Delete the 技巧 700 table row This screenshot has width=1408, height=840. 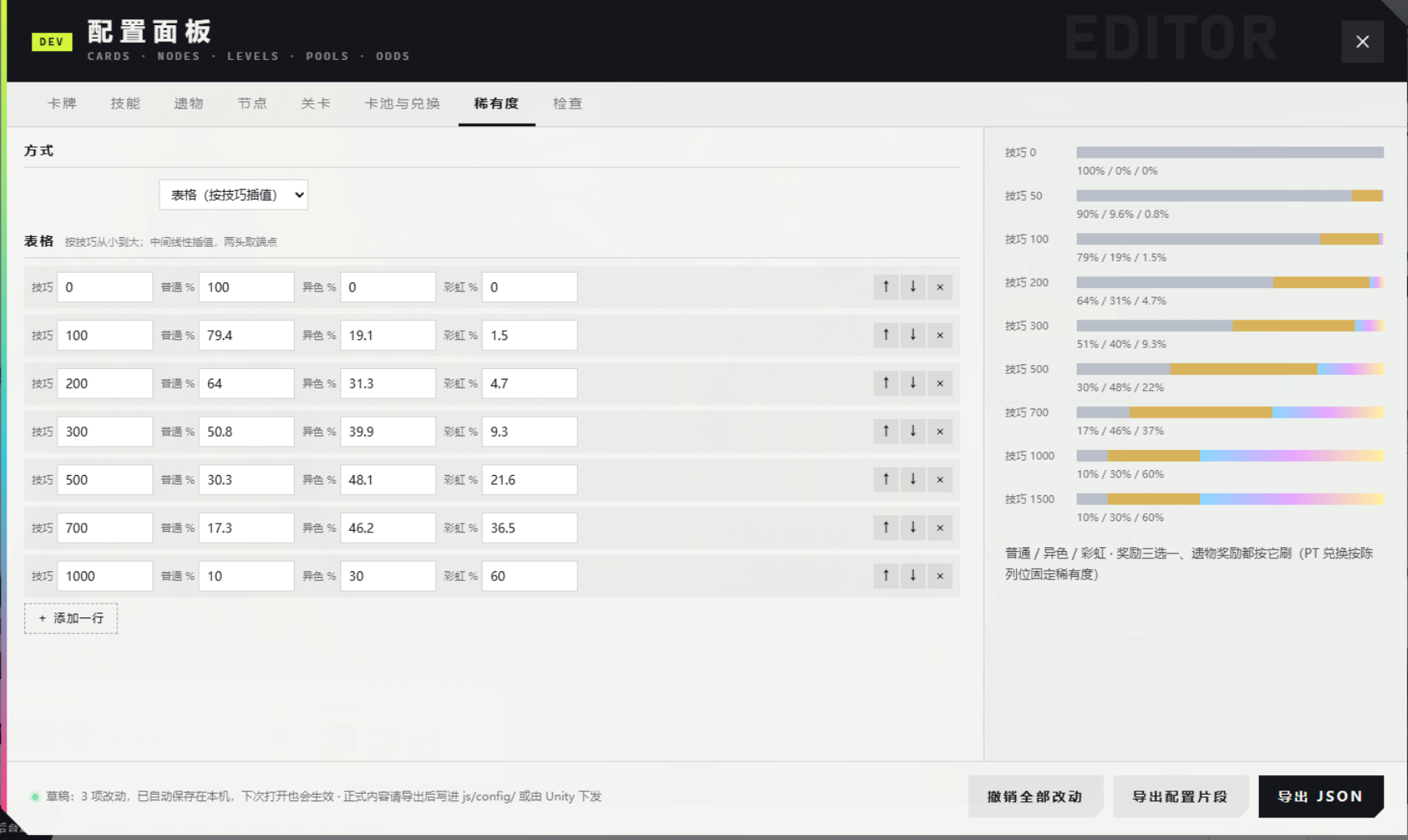(940, 528)
